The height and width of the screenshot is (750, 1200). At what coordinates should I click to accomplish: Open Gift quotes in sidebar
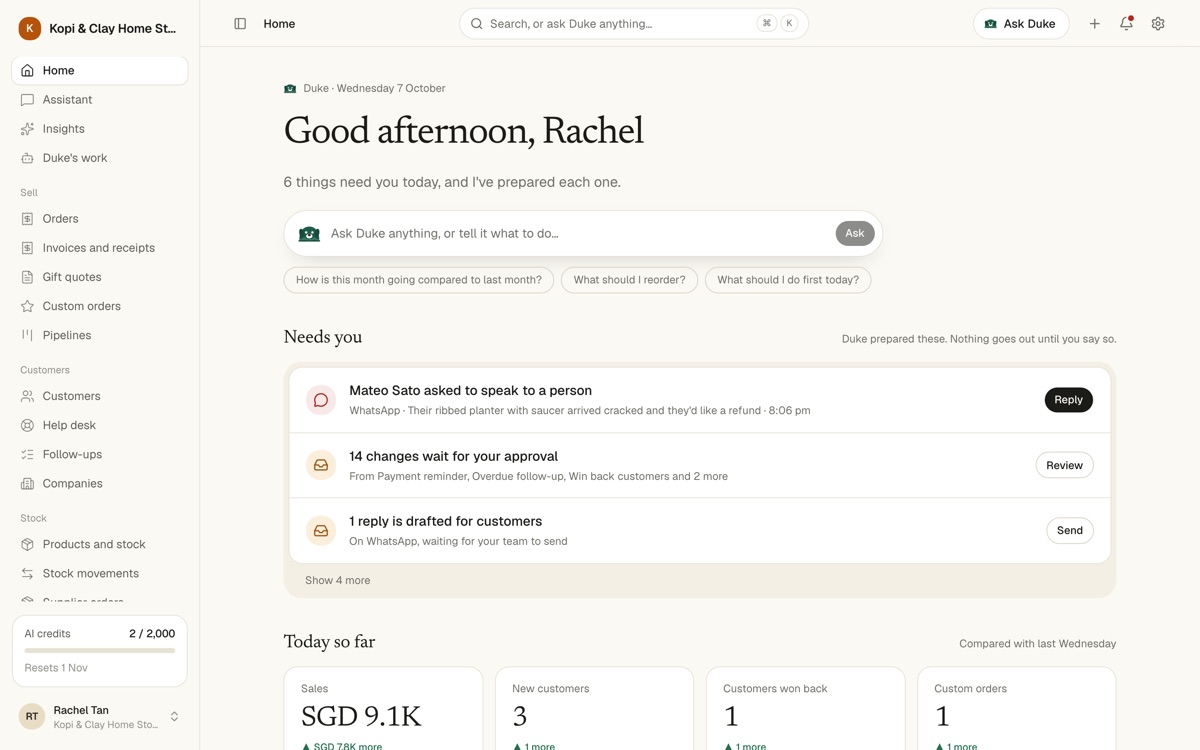coord(100,276)
